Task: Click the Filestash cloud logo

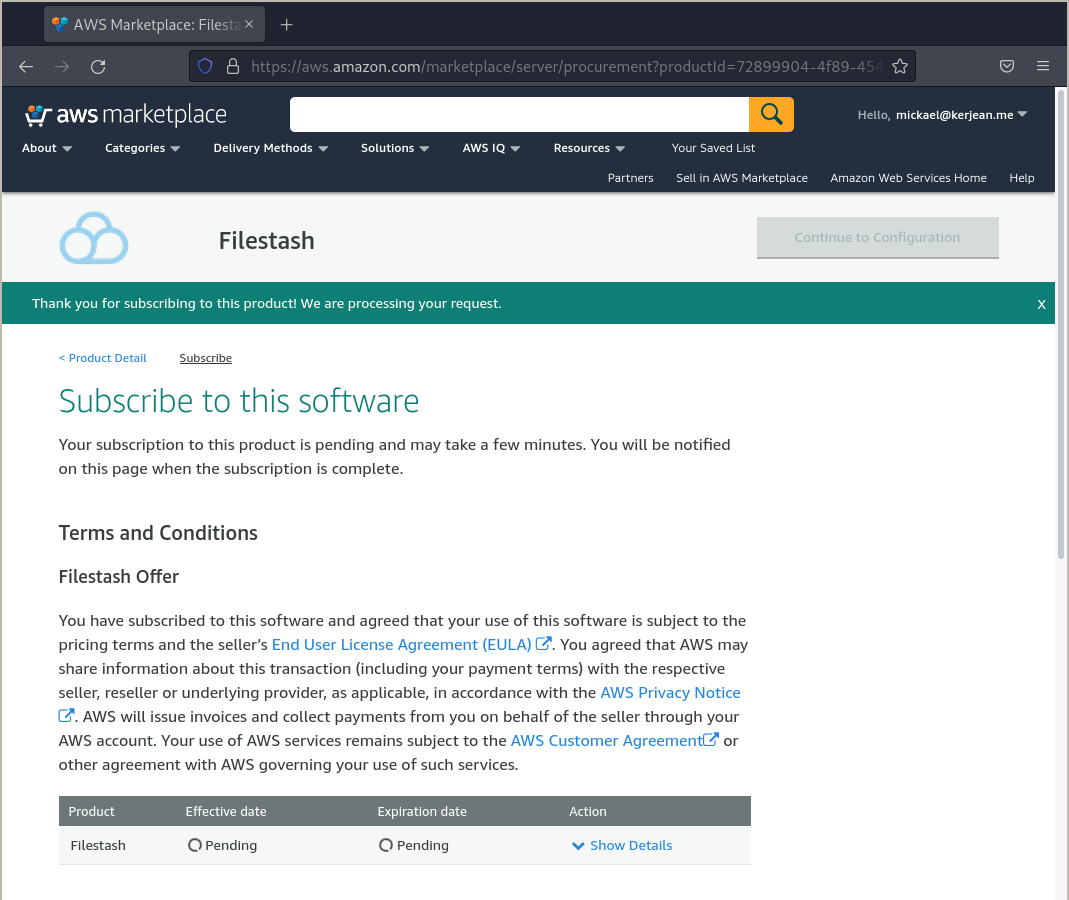Action: pos(94,238)
